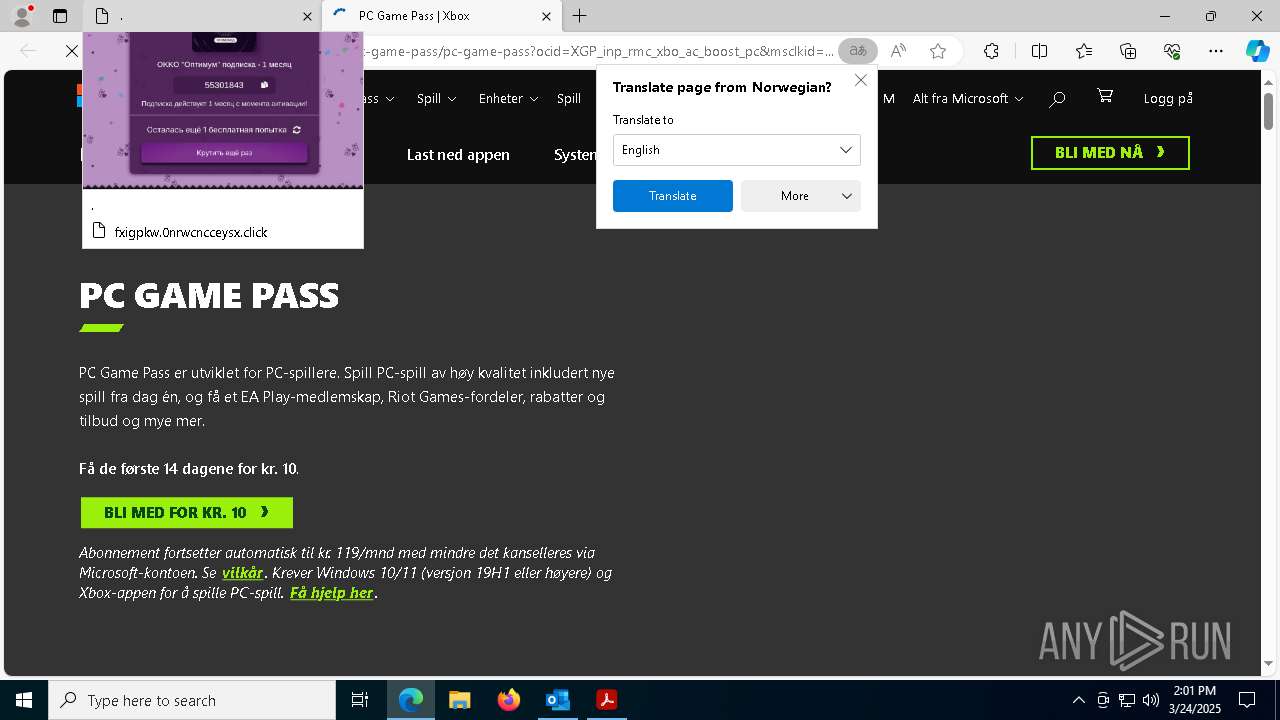Click fxigpkw.0nrwcncceysx.click text in tab preview
Viewport: 1280px width, 720px height.
(191, 232)
